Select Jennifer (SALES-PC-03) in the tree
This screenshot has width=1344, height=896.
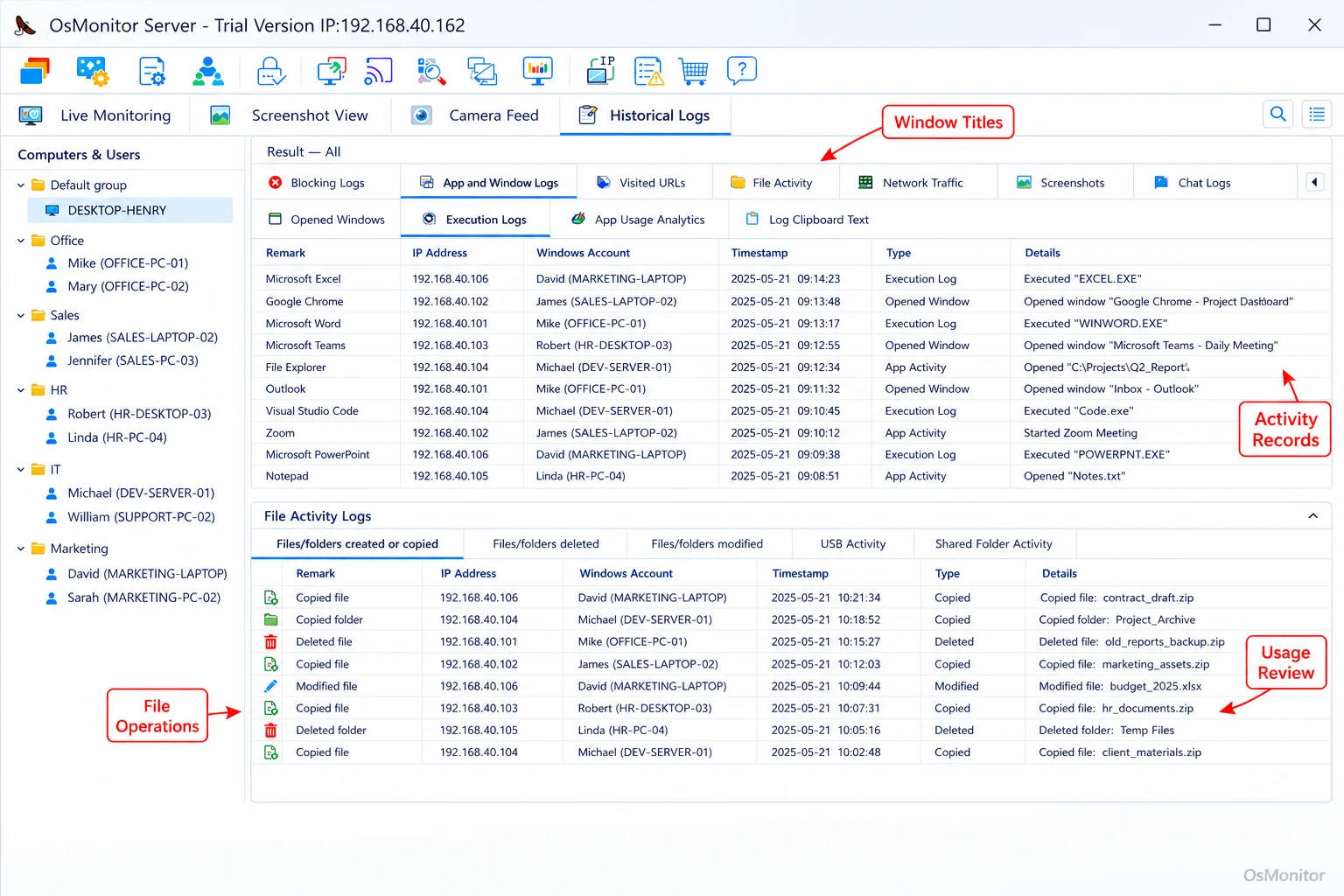click(133, 360)
